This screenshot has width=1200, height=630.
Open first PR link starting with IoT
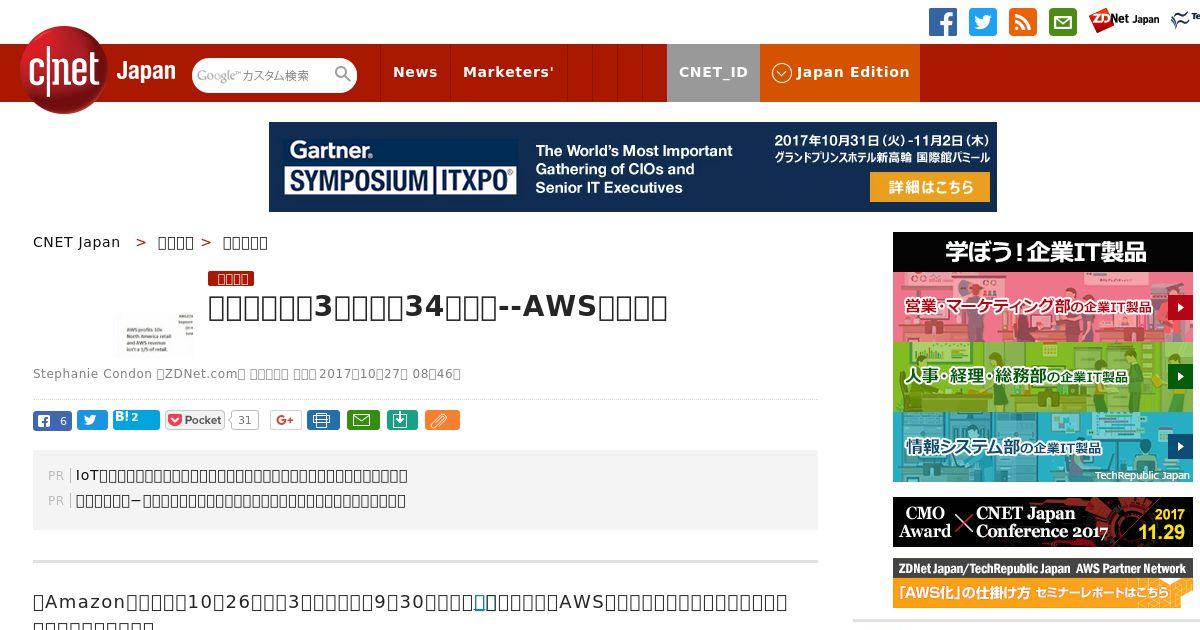(x=242, y=476)
